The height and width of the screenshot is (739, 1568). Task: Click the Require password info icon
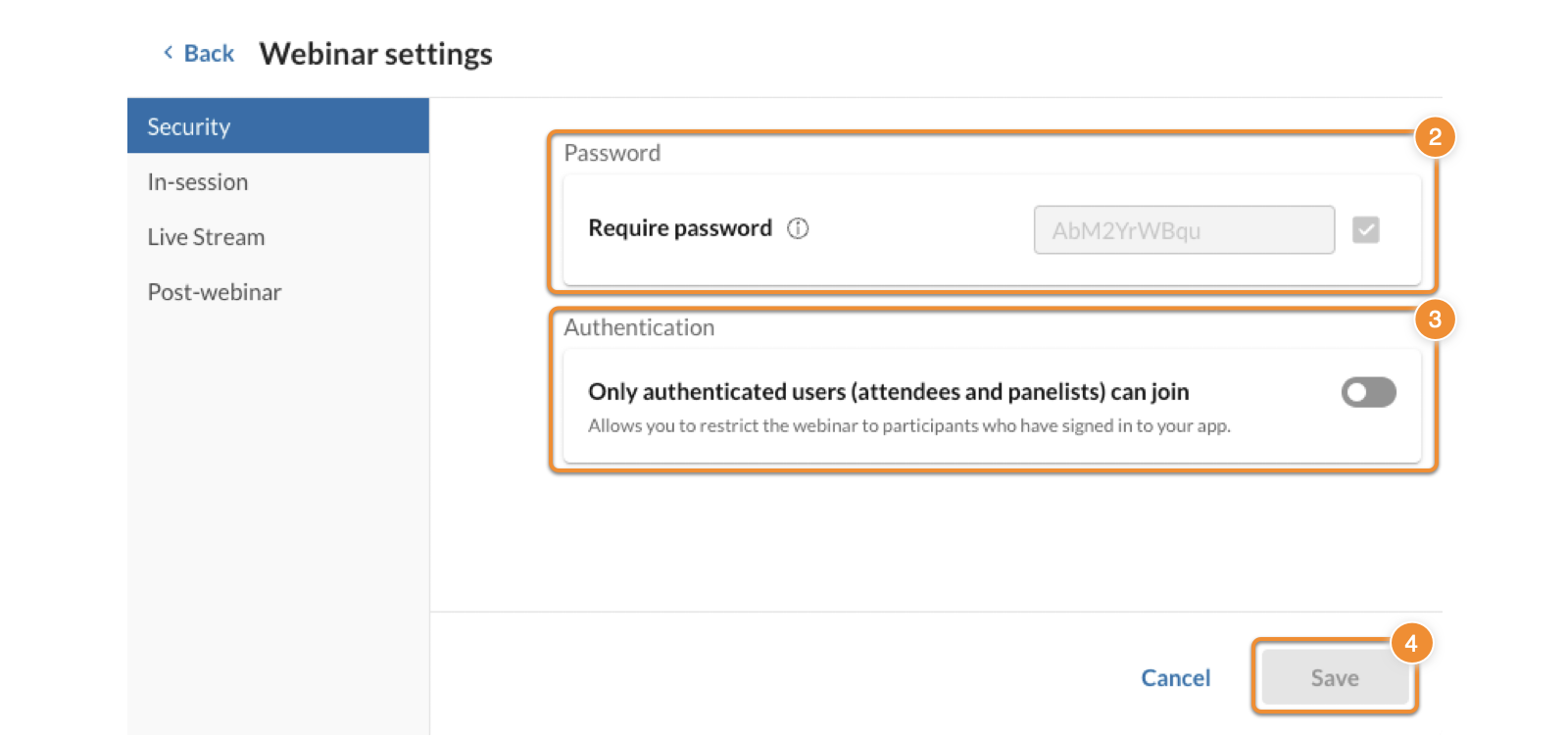(798, 228)
